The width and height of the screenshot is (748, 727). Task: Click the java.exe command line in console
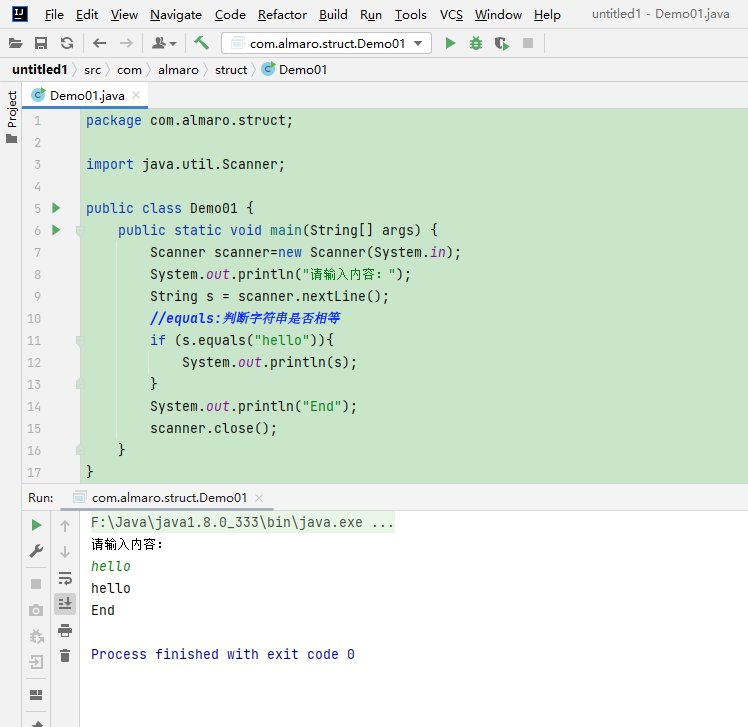point(242,522)
